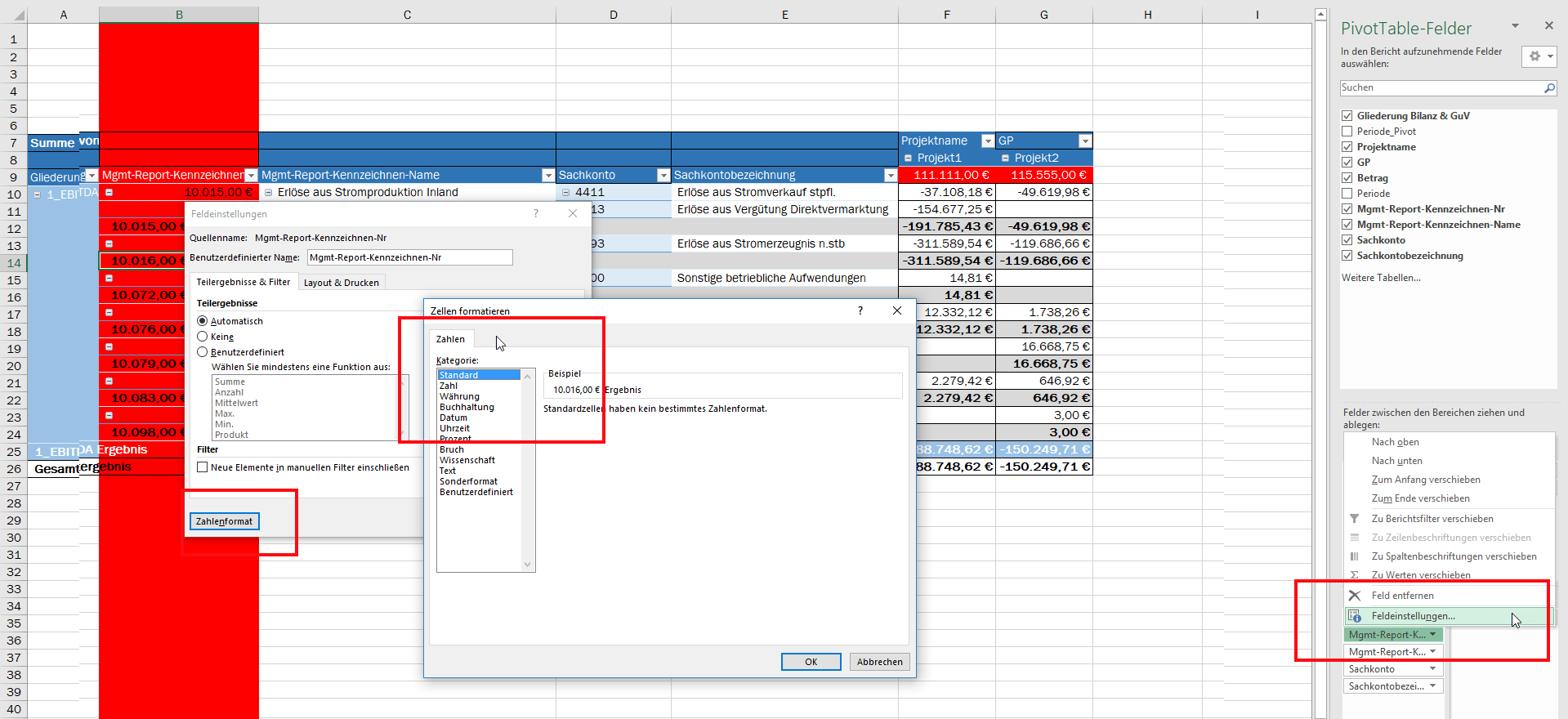
Task: Switch to Teilergebnisse & Filter tab
Action: pos(243,282)
